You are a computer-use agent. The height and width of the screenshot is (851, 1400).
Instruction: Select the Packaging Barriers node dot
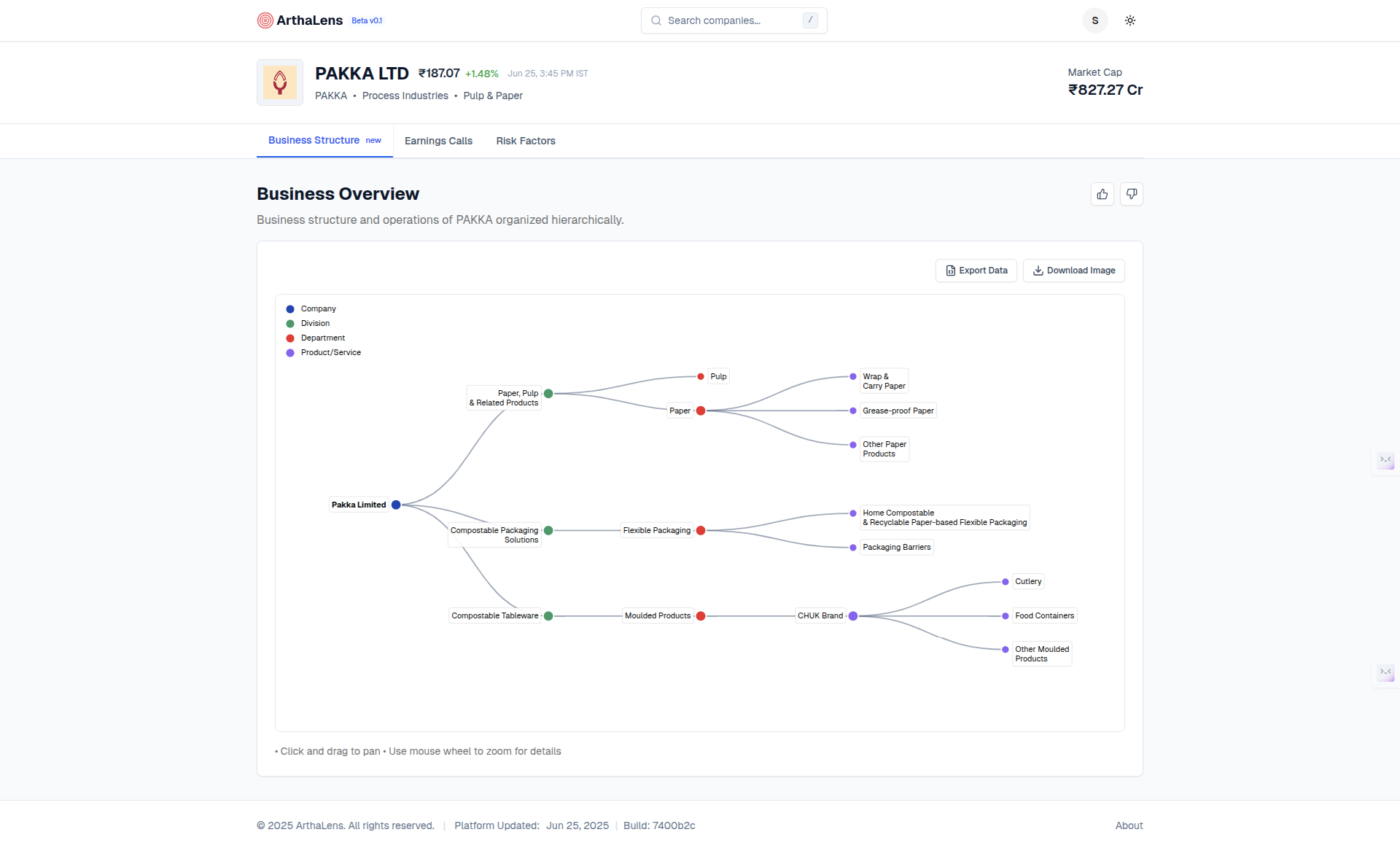[x=853, y=548]
